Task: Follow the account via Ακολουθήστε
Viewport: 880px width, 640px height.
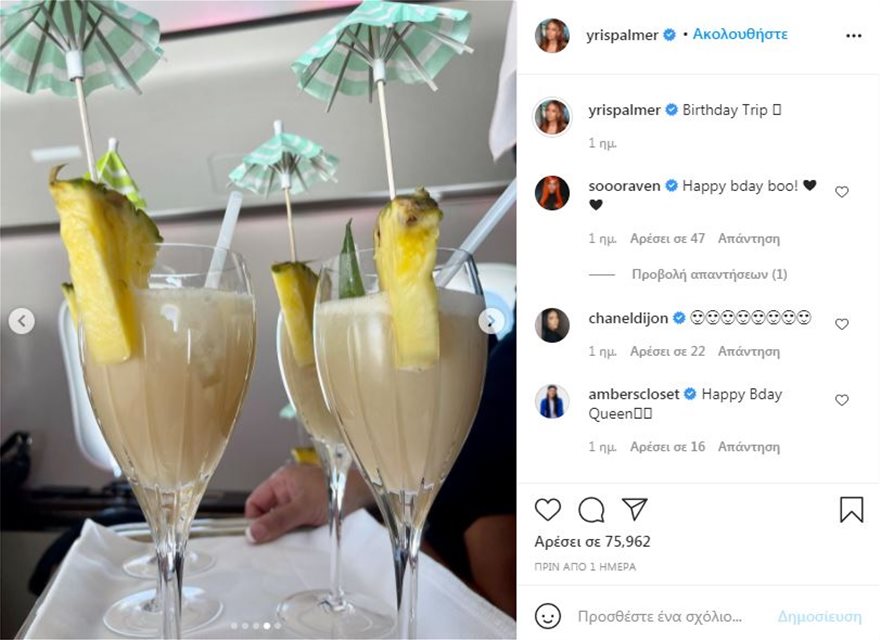Action: (x=740, y=34)
